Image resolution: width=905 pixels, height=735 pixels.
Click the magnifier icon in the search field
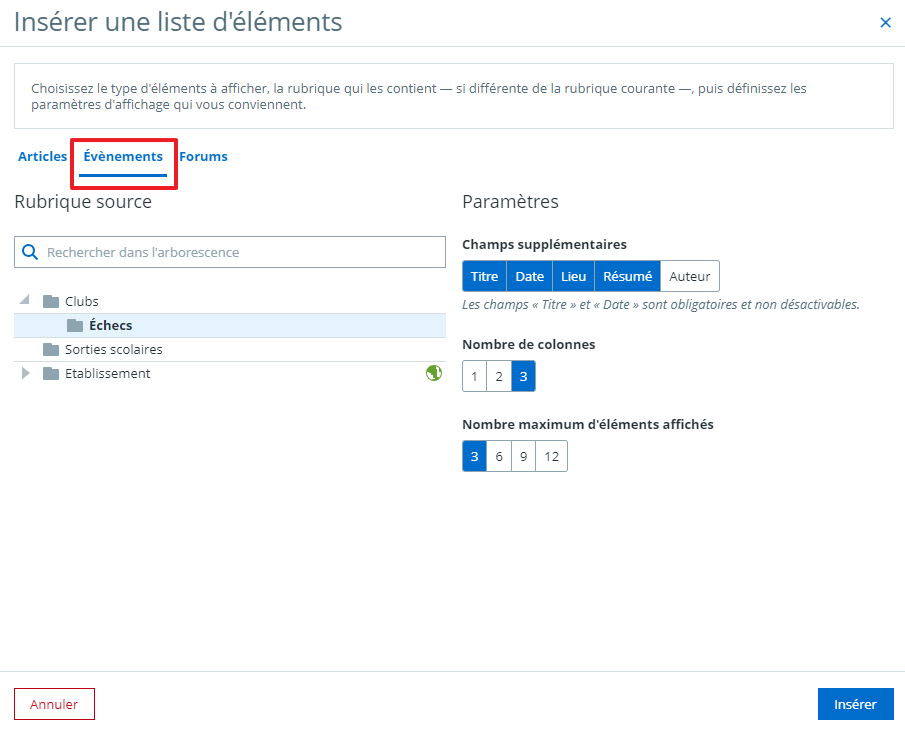(x=30, y=252)
